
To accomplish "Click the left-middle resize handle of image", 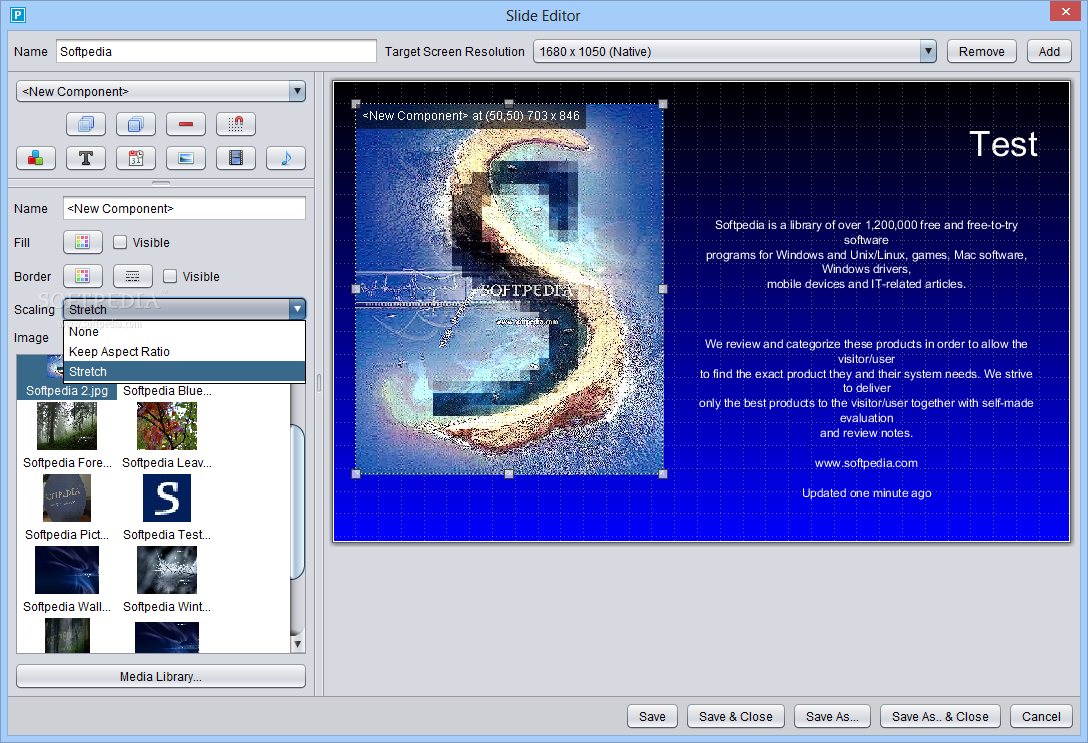I will (356, 289).
